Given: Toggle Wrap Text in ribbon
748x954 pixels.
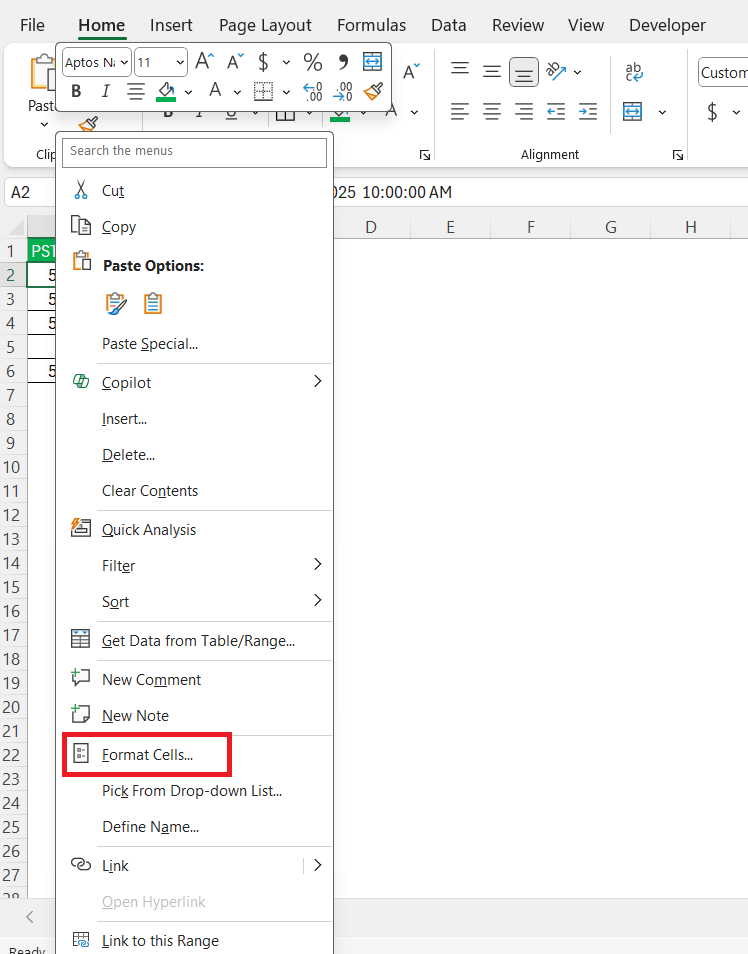Looking at the screenshot, I should [x=634, y=71].
